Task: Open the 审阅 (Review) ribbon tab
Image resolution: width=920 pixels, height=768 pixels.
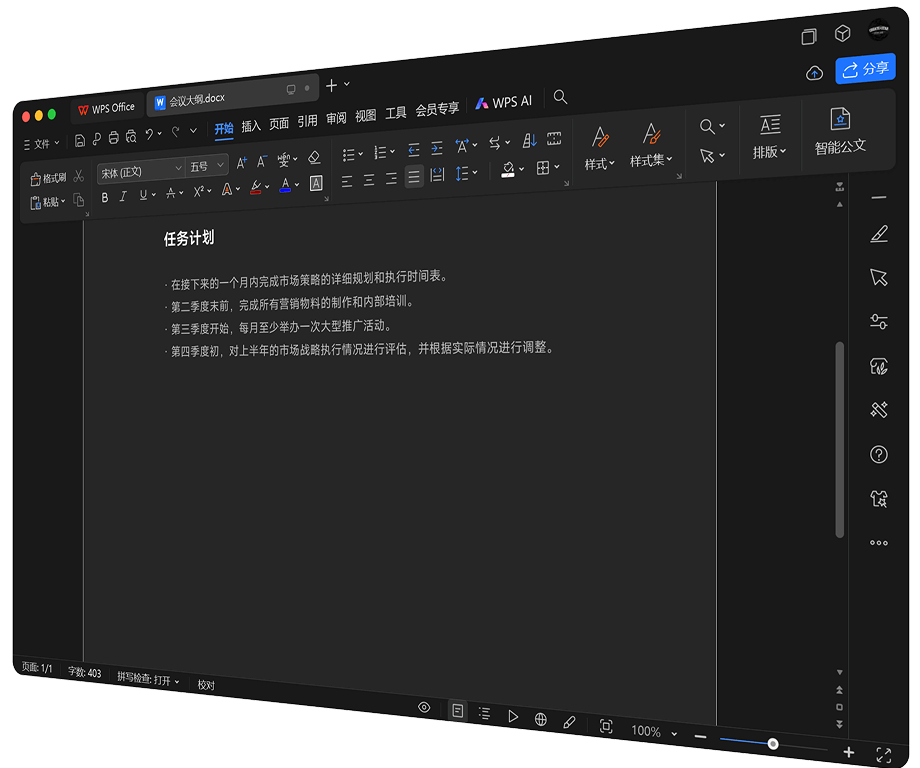Action: point(336,118)
